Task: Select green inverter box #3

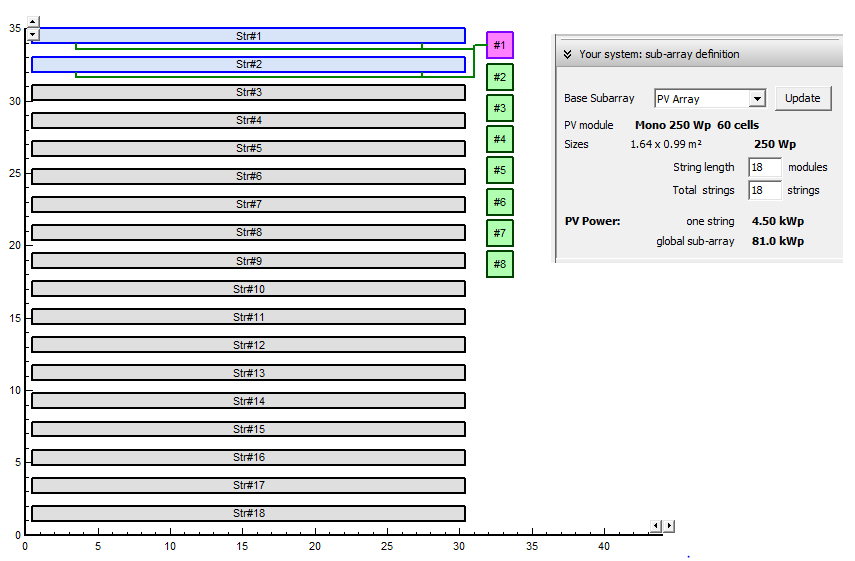Action: click(x=499, y=108)
